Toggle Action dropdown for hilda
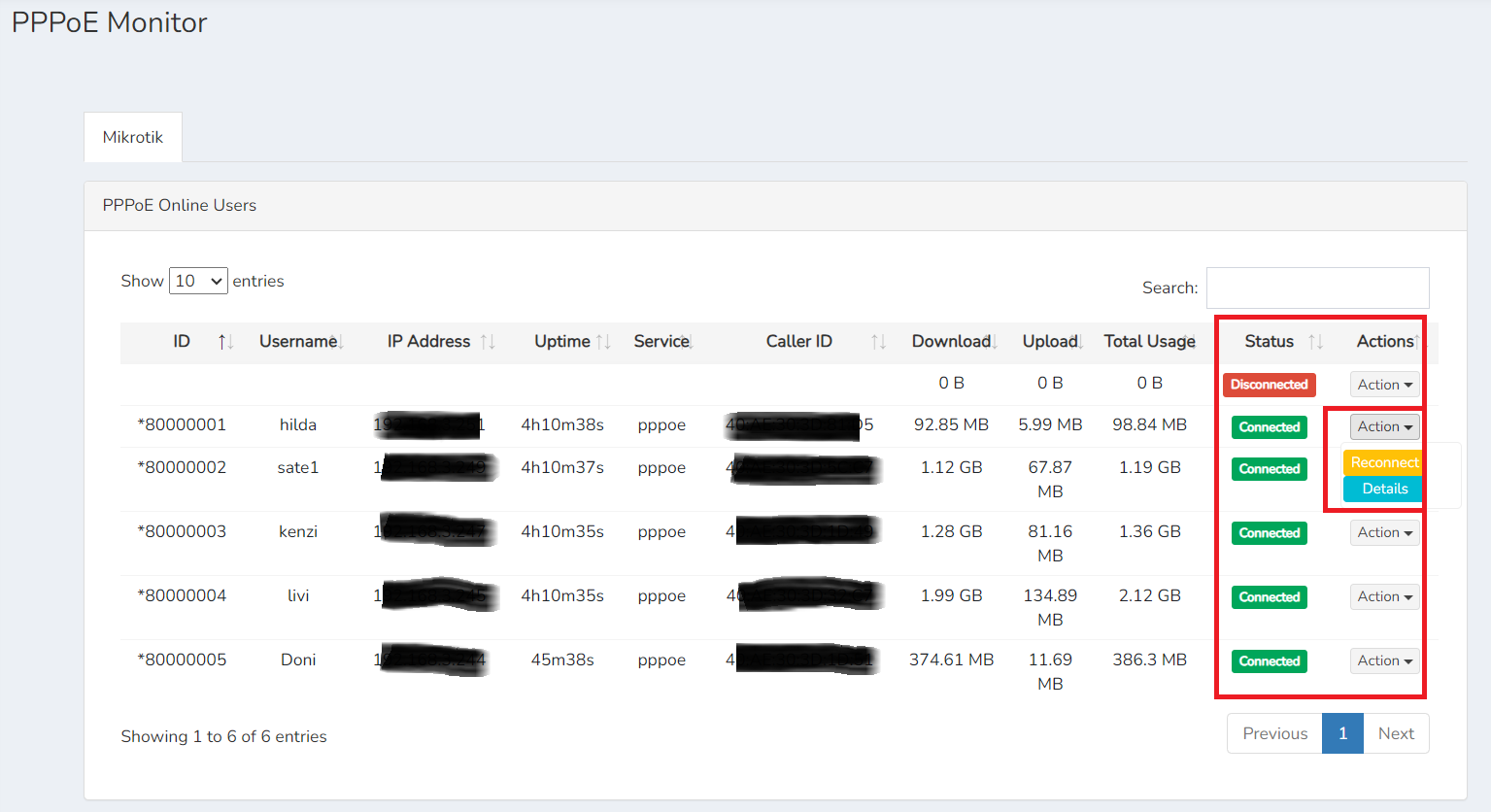Image resolution: width=1491 pixels, height=812 pixels. pyautogui.click(x=1385, y=426)
